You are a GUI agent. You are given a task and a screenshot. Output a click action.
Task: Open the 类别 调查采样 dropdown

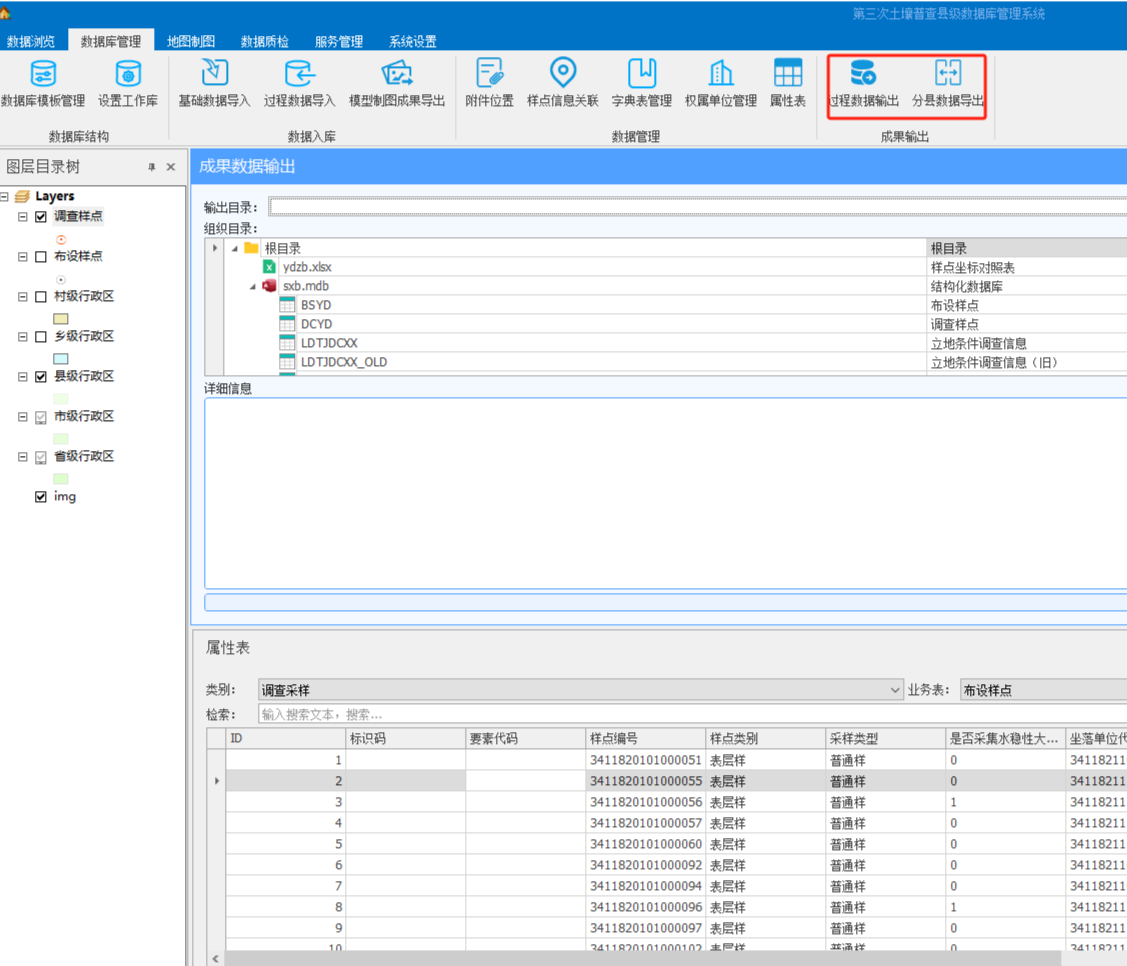895,690
